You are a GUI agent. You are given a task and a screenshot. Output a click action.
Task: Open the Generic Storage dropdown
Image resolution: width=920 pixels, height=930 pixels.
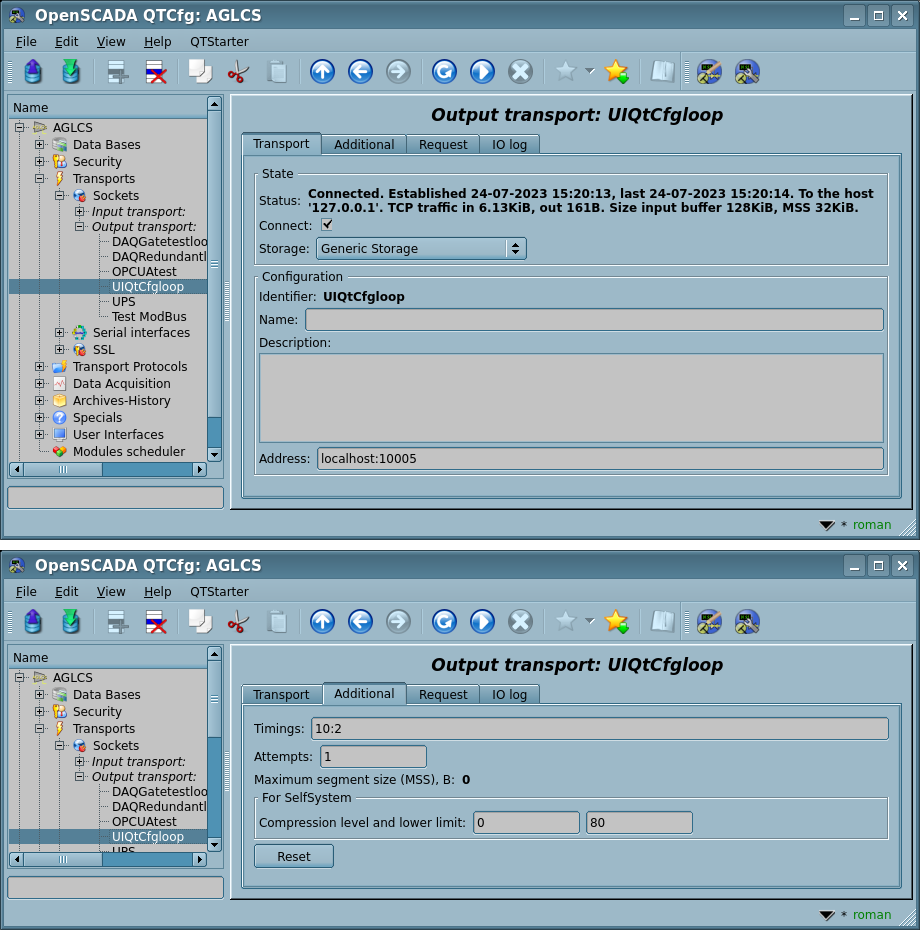point(421,248)
